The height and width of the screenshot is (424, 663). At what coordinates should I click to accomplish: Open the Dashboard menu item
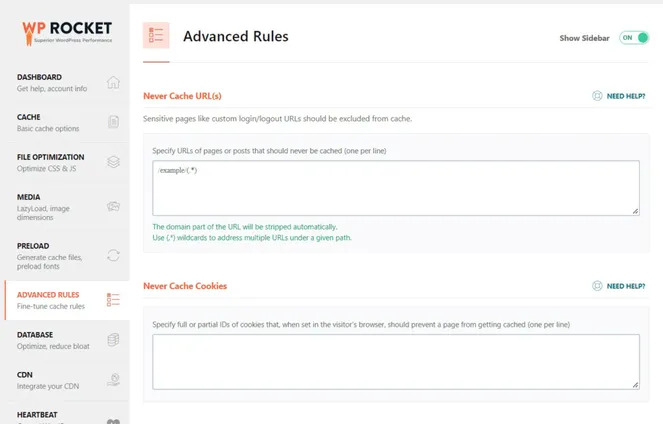[x=52, y=82]
